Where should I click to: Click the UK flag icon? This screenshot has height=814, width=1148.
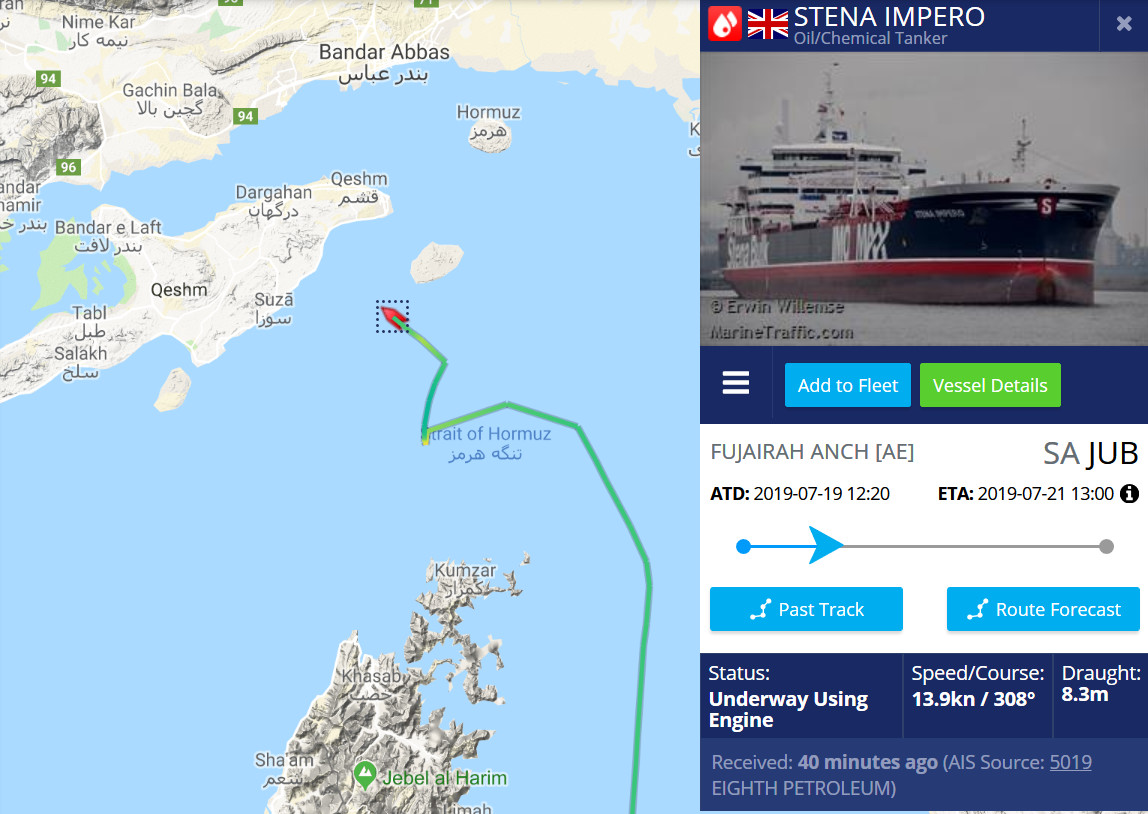(767, 23)
